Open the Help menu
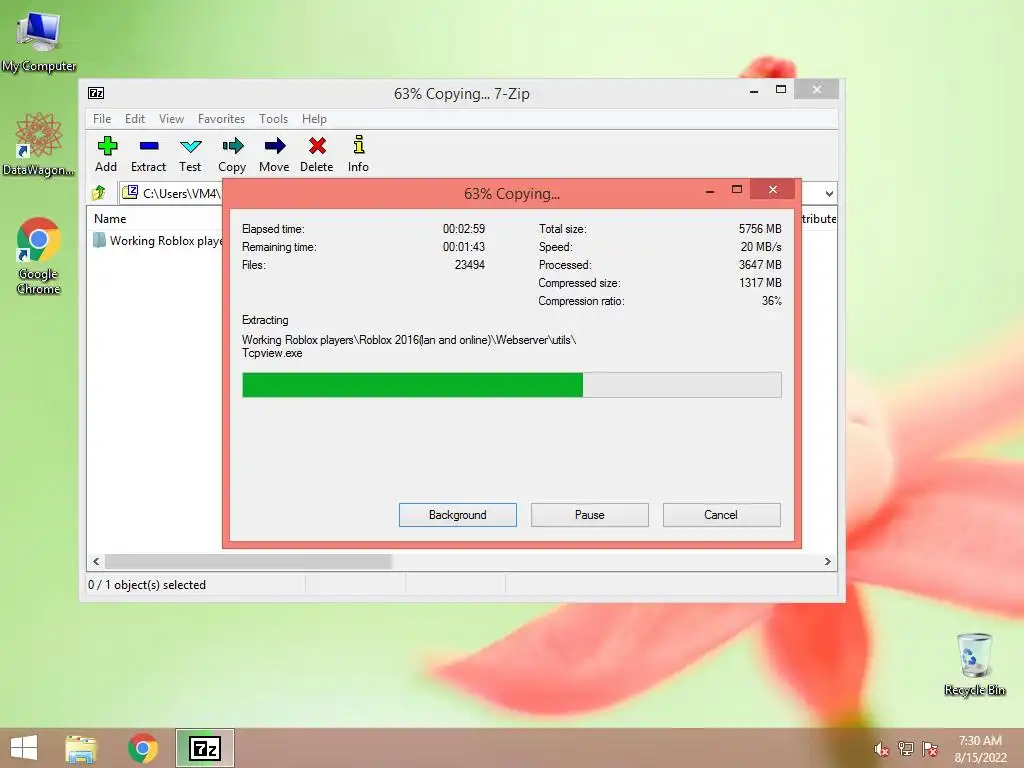Image resolution: width=1024 pixels, height=768 pixels. coord(314,119)
